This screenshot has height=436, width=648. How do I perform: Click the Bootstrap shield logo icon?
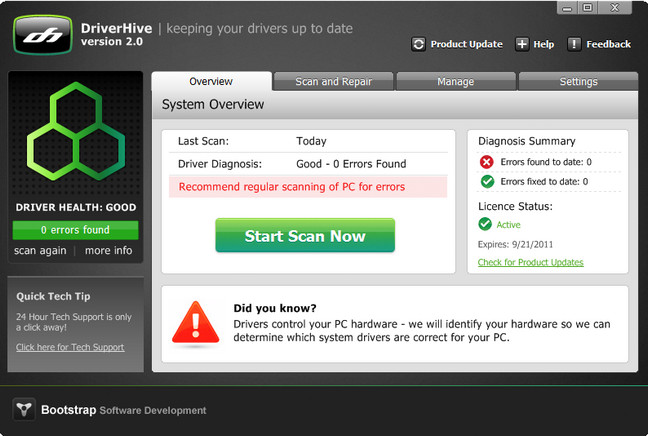coord(25,410)
